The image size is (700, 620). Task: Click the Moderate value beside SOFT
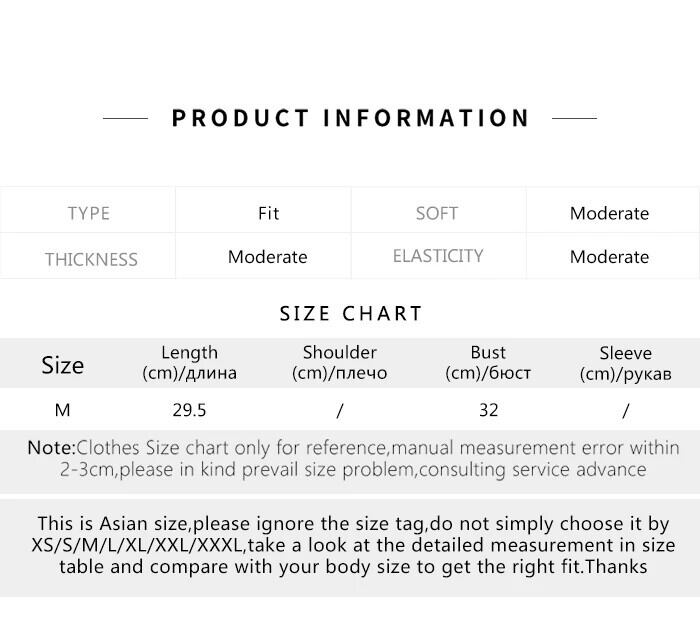point(609,213)
